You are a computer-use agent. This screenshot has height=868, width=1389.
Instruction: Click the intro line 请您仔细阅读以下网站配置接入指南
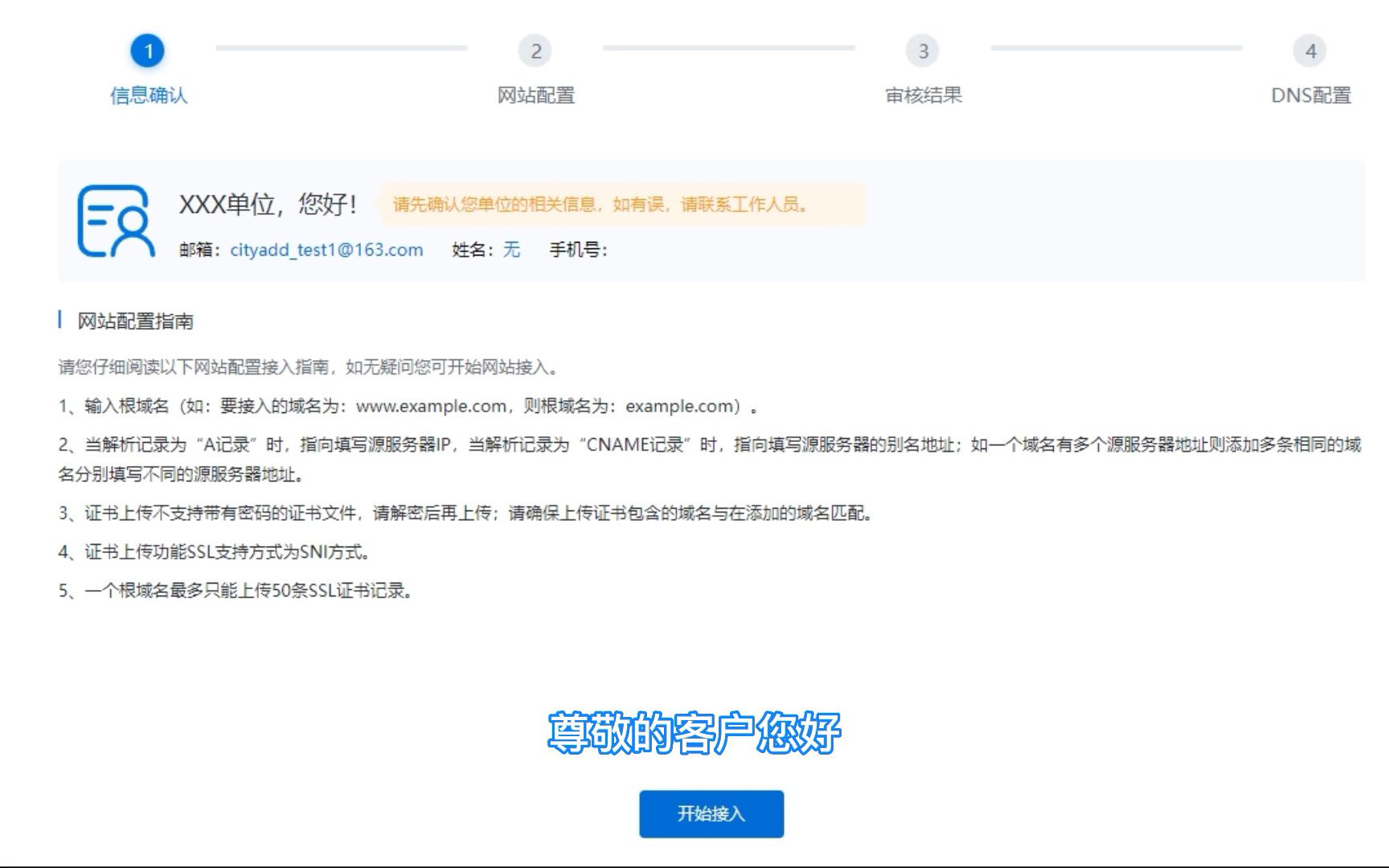pos(309,367)
